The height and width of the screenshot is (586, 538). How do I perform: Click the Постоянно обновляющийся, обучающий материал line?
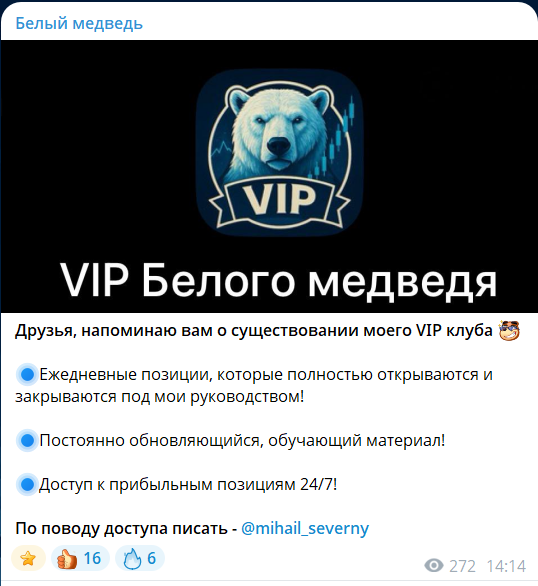point(242,441)
